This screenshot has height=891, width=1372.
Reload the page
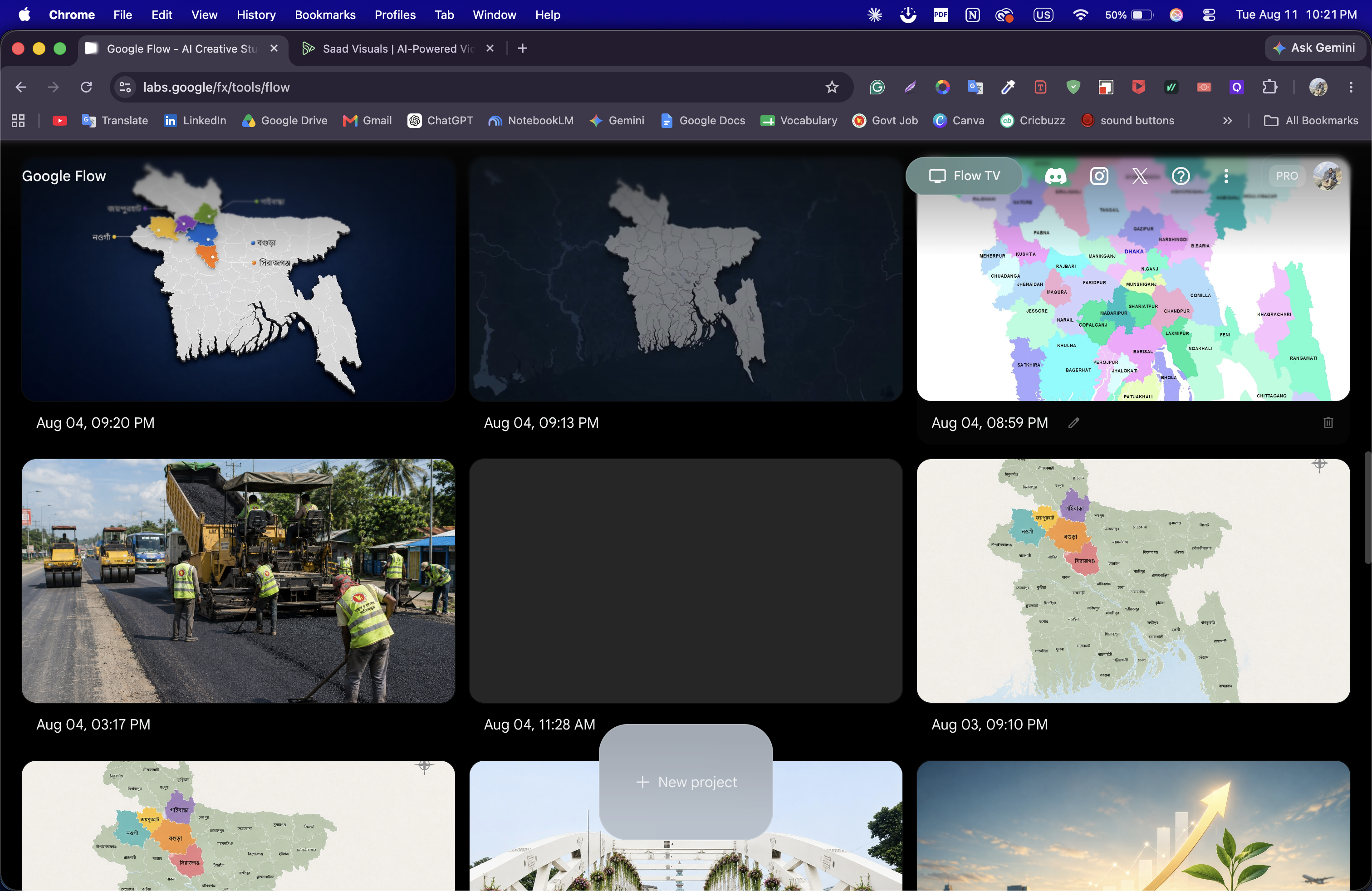click(87, 87)
